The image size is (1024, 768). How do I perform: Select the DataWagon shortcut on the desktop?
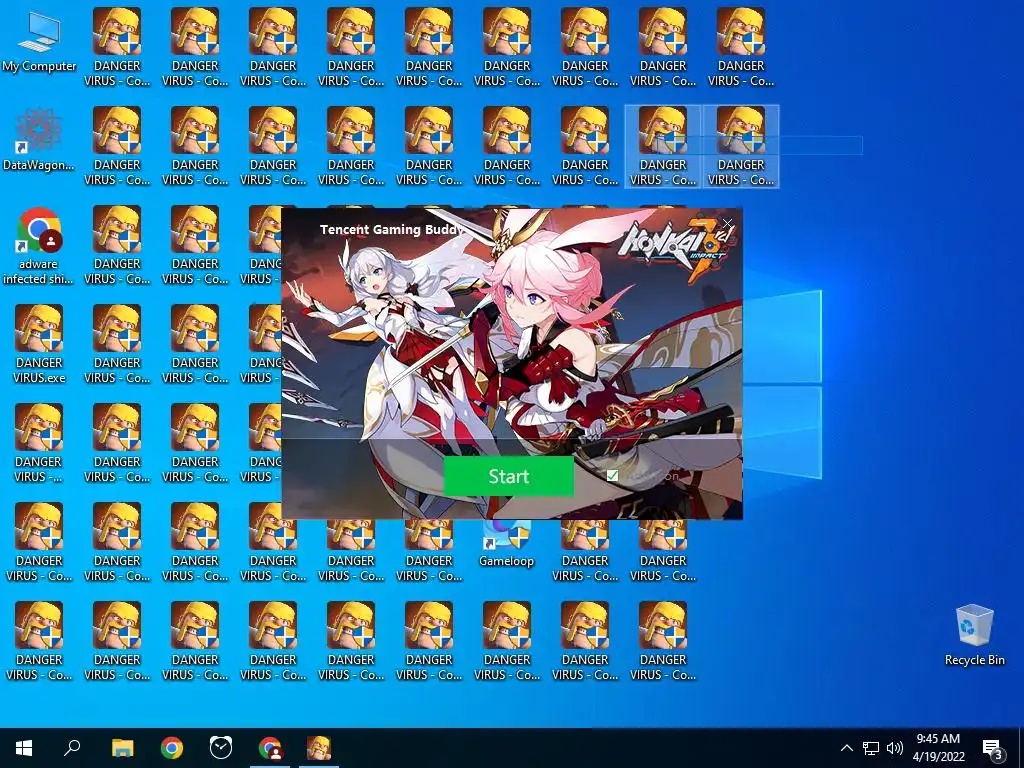(x=39, y=140)
